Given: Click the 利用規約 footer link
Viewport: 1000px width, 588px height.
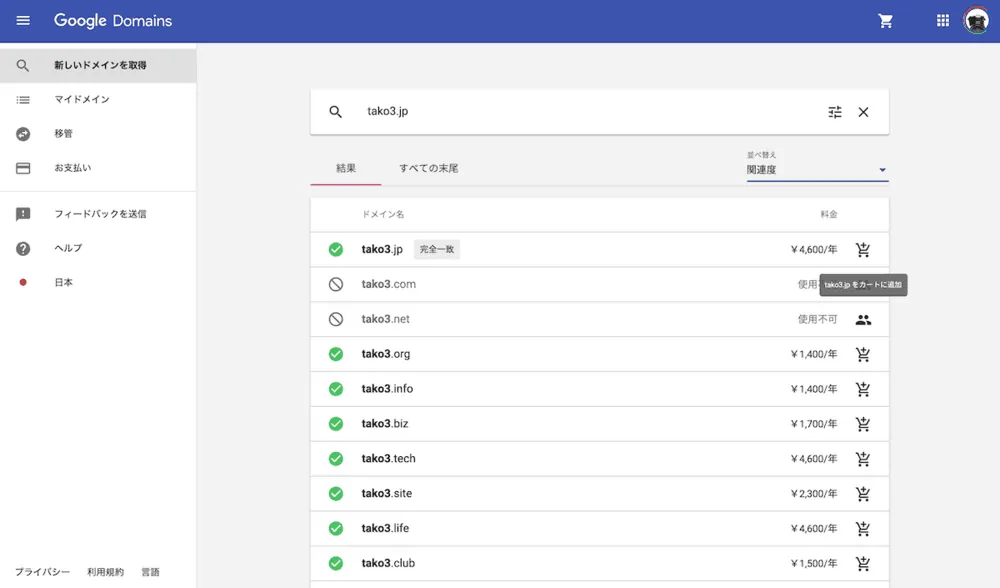Looking at the screenshot, I should (106, 571).
